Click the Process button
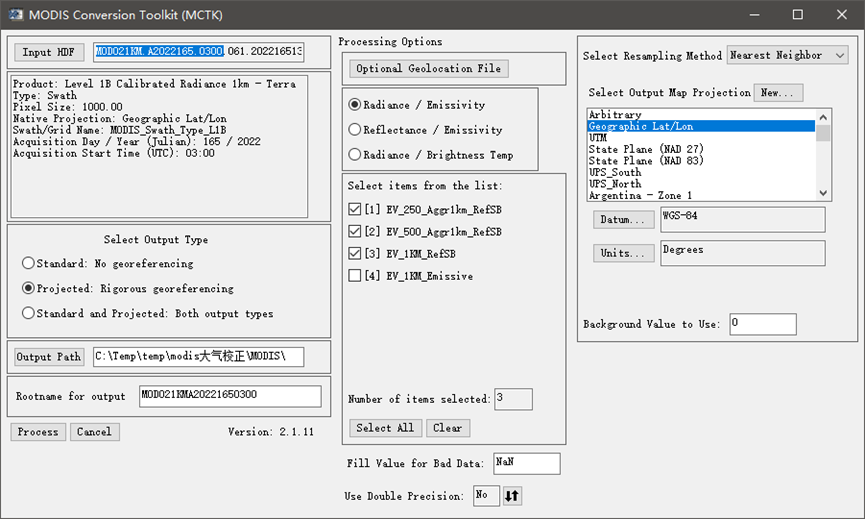The height and width of the screenshot is (519, 865). point(38,432)
